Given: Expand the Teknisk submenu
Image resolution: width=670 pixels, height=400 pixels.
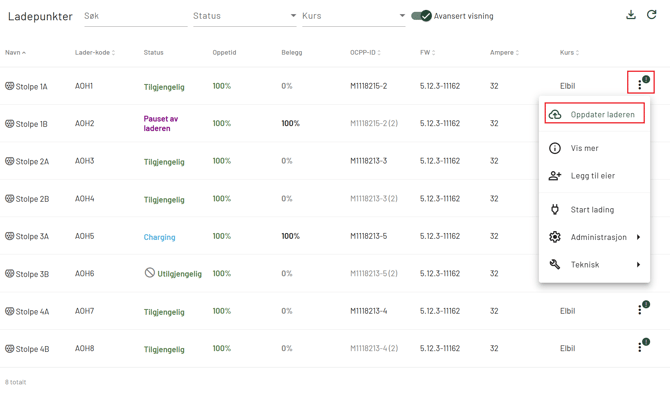Looking at the screenshot, I should 598,265.
